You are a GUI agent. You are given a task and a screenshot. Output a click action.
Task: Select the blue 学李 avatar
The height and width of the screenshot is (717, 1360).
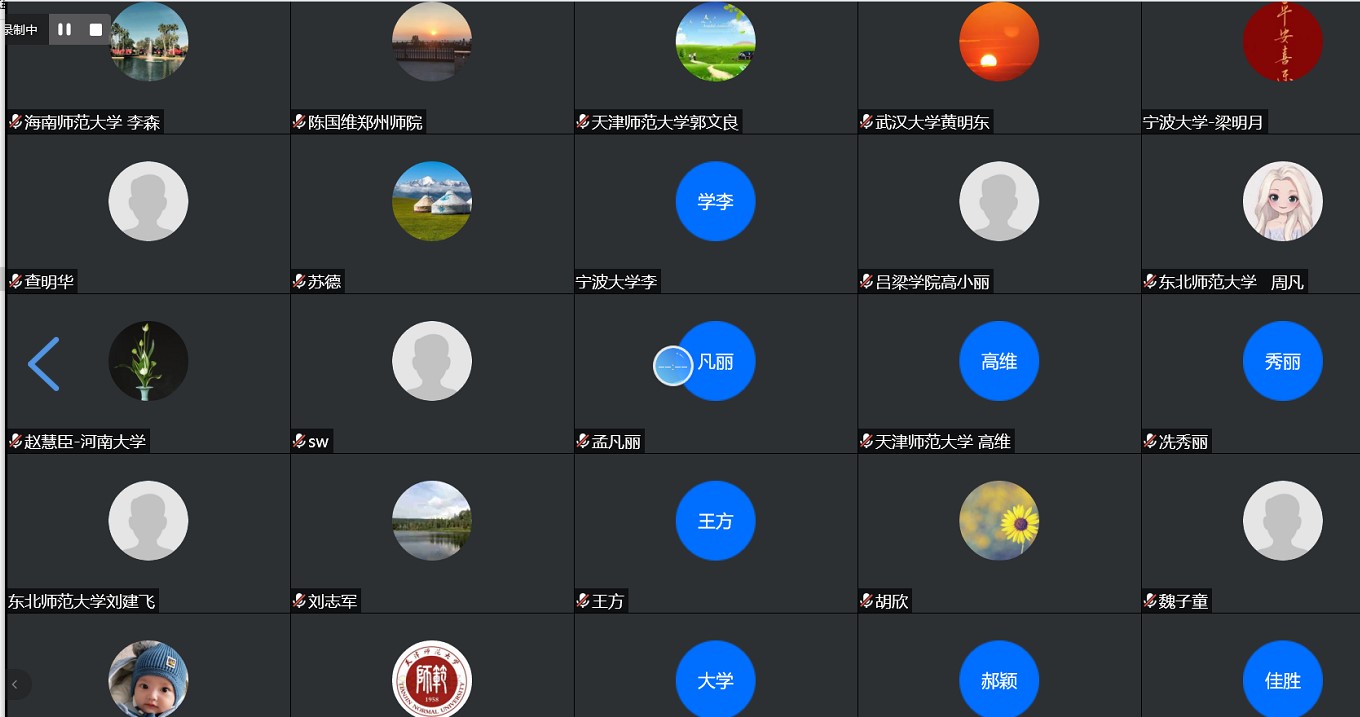[x=715, y=201]
